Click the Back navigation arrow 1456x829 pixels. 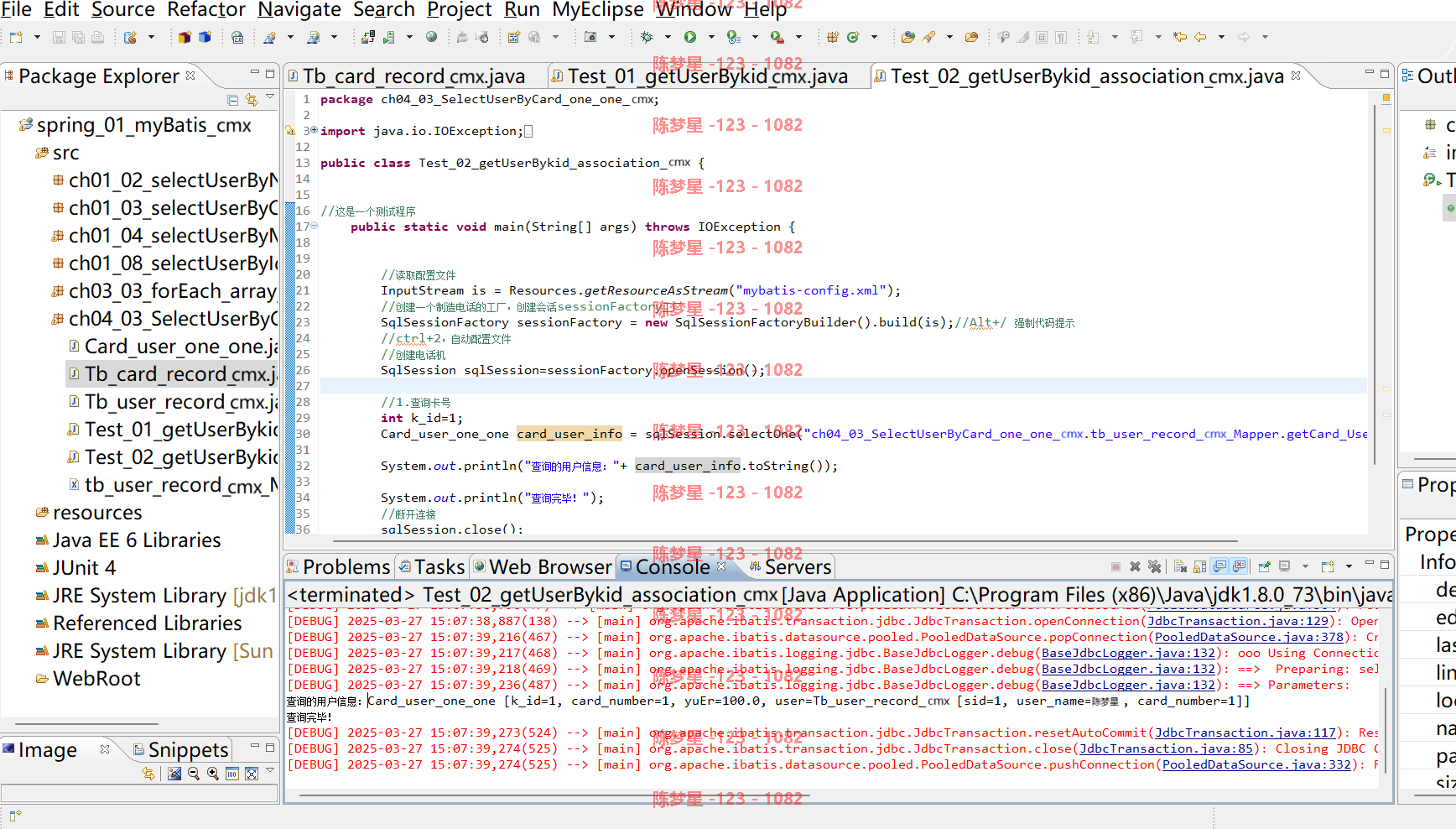pyautogui.click(x=1200, y=37)
